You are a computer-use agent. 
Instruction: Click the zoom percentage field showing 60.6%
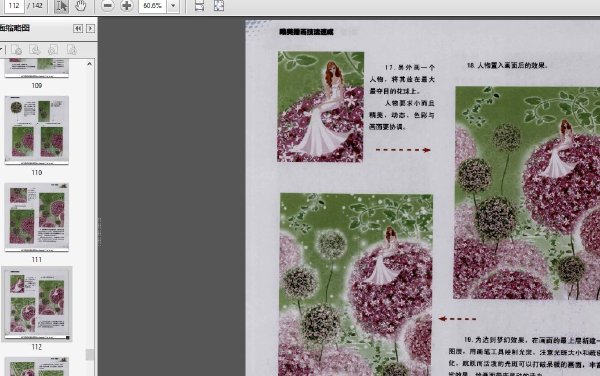click(x=152, y=6)
